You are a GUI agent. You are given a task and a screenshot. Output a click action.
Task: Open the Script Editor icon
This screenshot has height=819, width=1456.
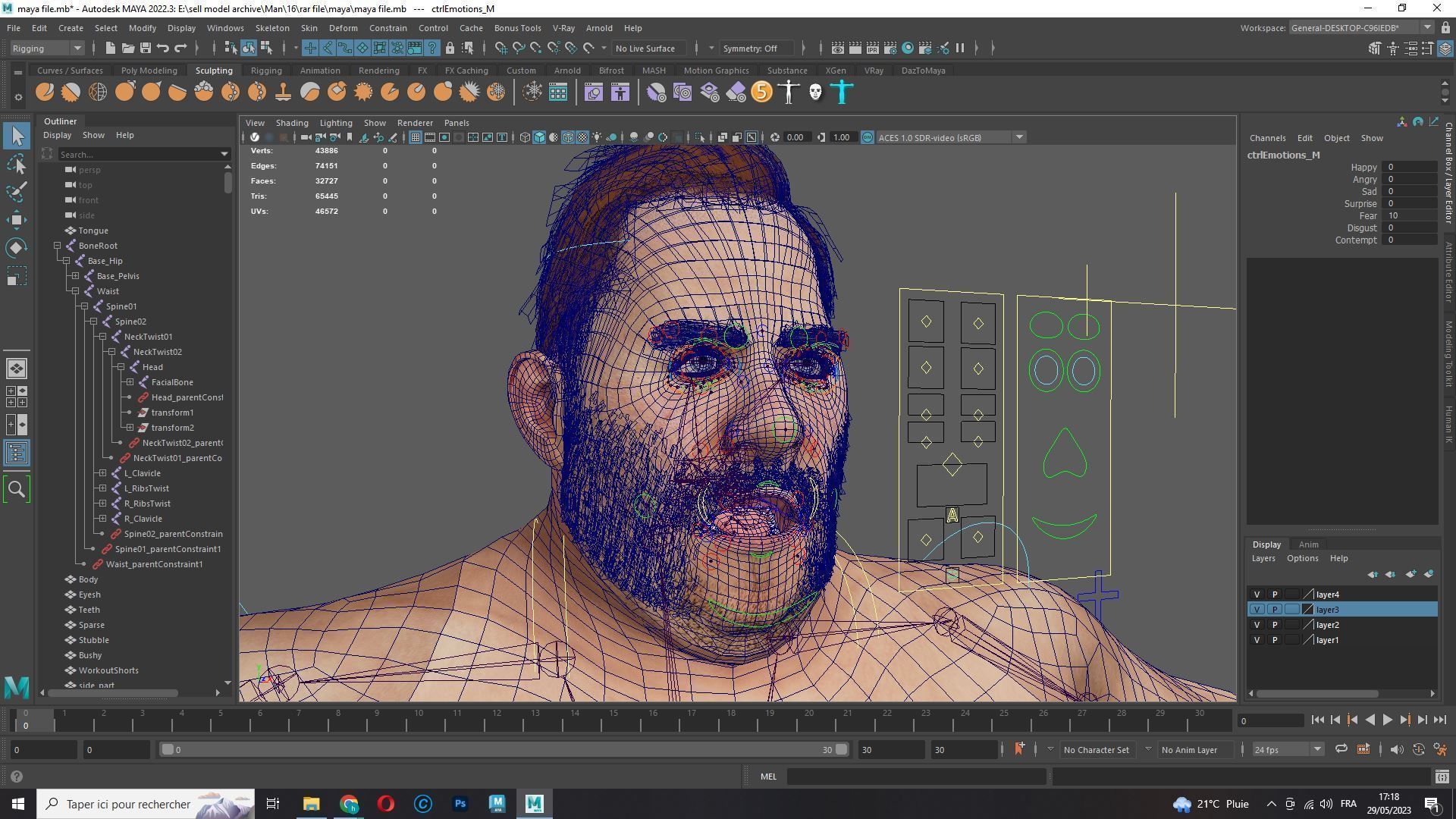coord(1442,777)
